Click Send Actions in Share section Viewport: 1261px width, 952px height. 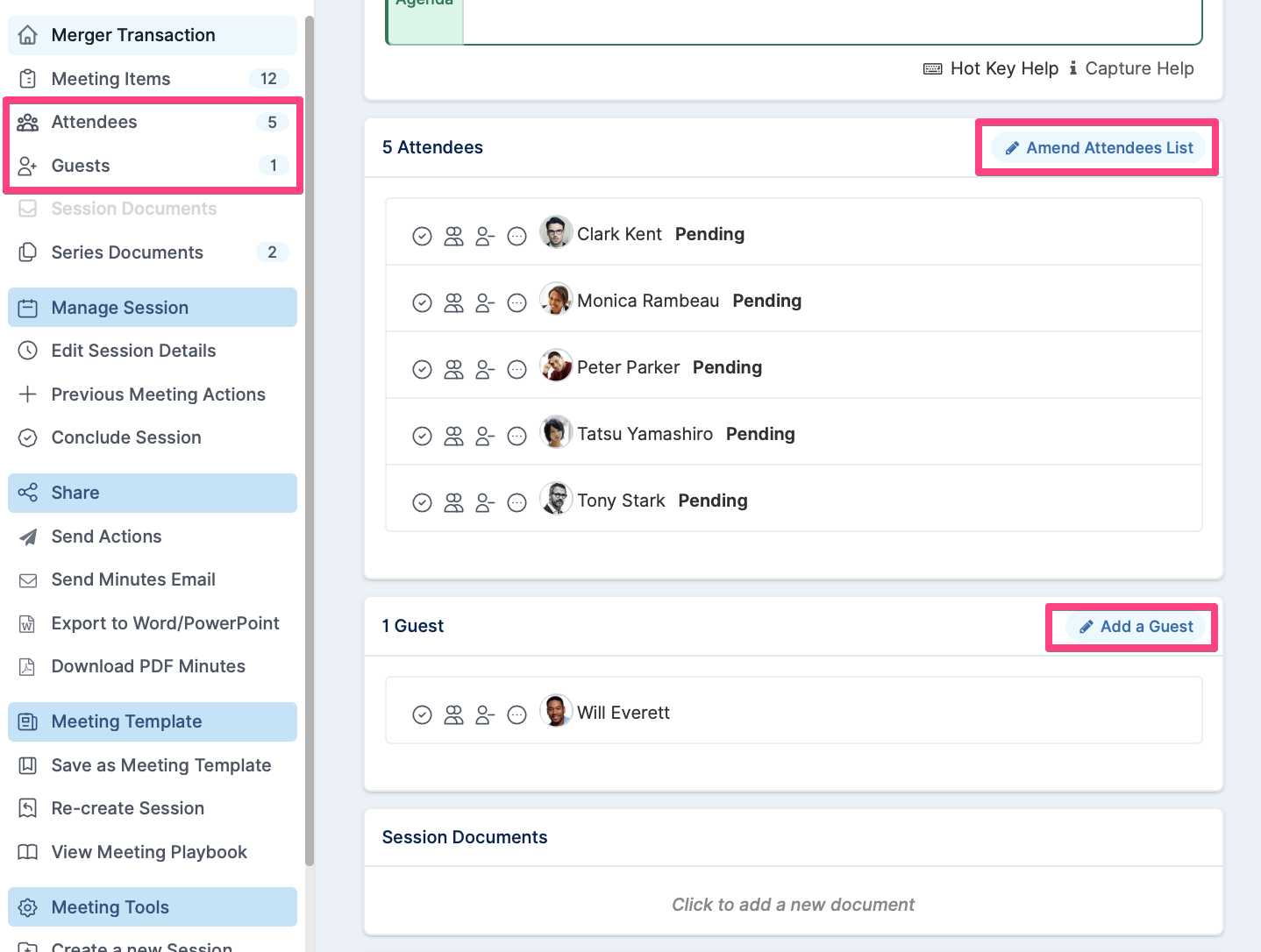[153, 536]
